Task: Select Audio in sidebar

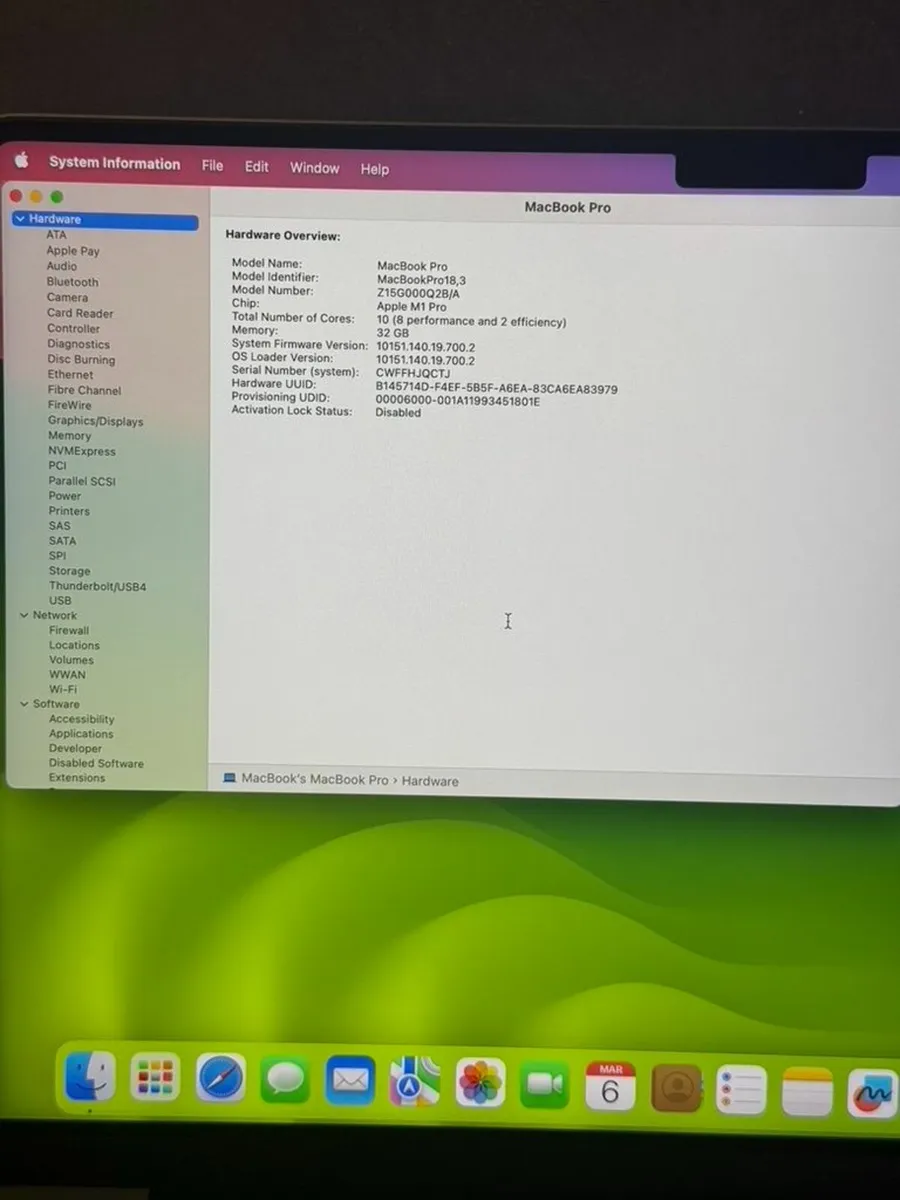Action: point(61,266)
